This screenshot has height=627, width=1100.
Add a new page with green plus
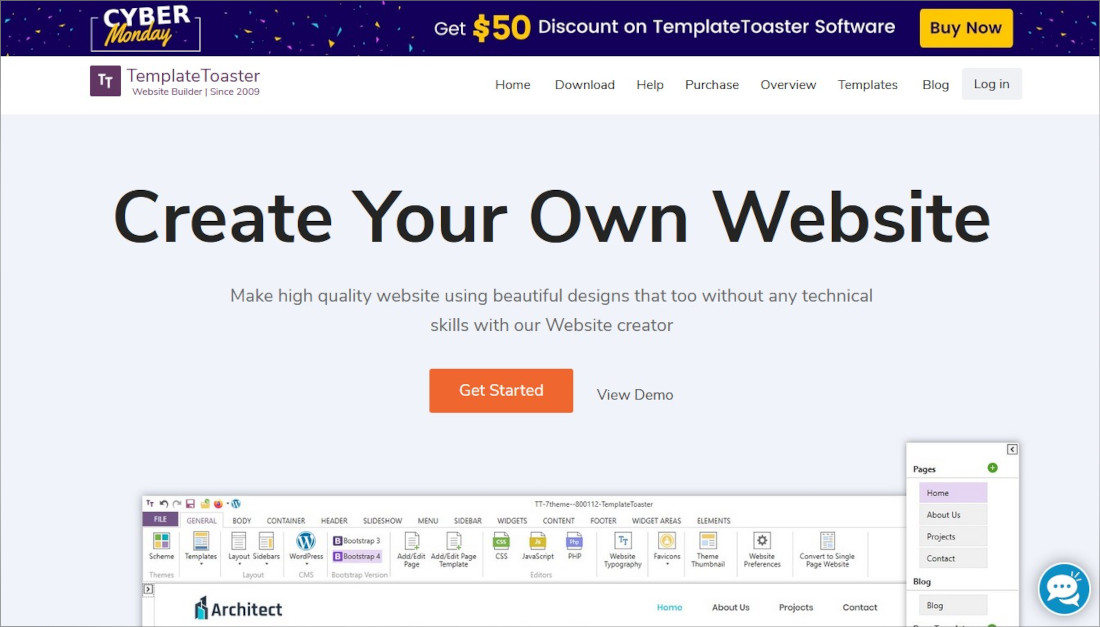pos(992,468)
